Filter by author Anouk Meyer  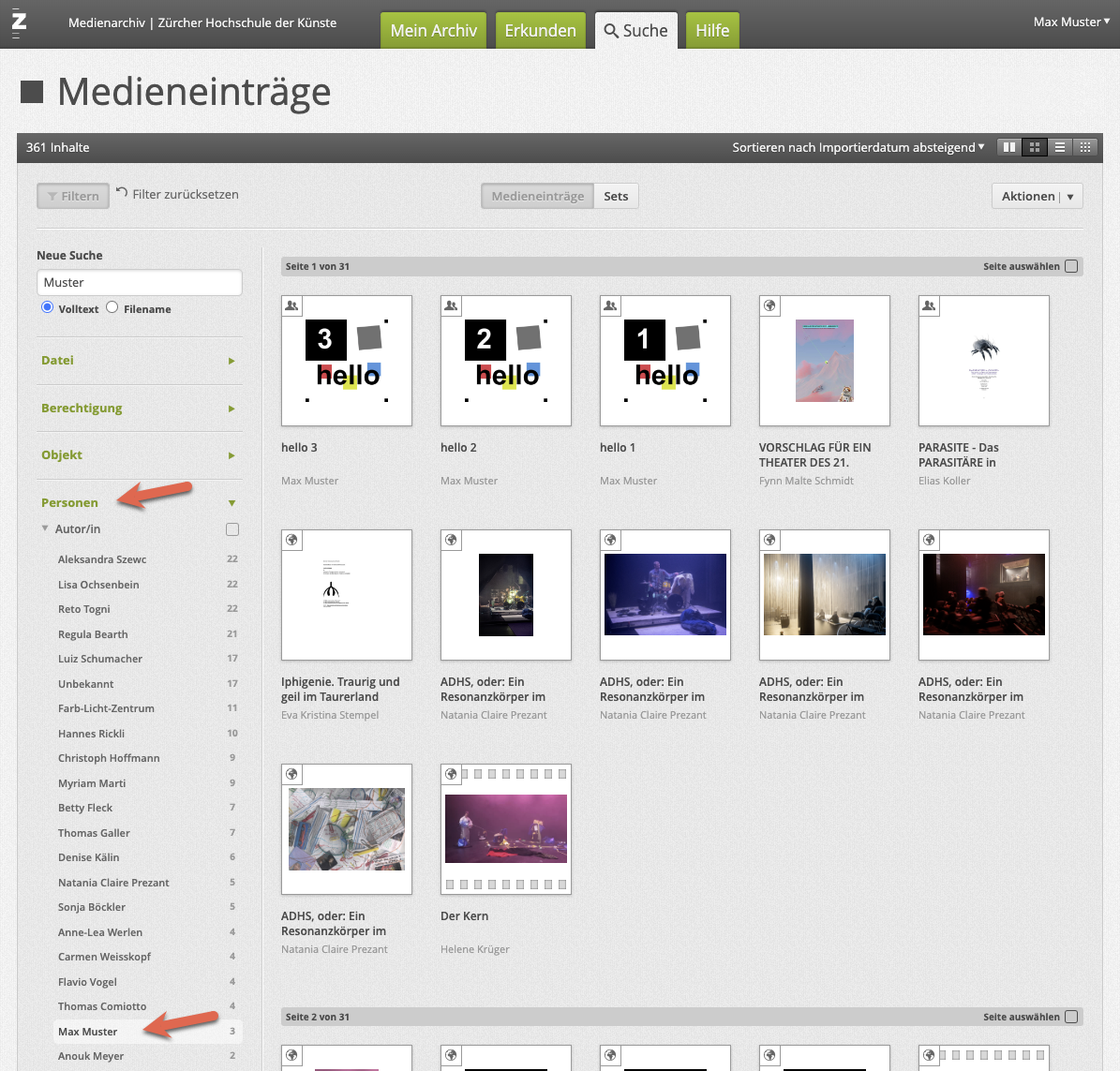coord(148,1056)
